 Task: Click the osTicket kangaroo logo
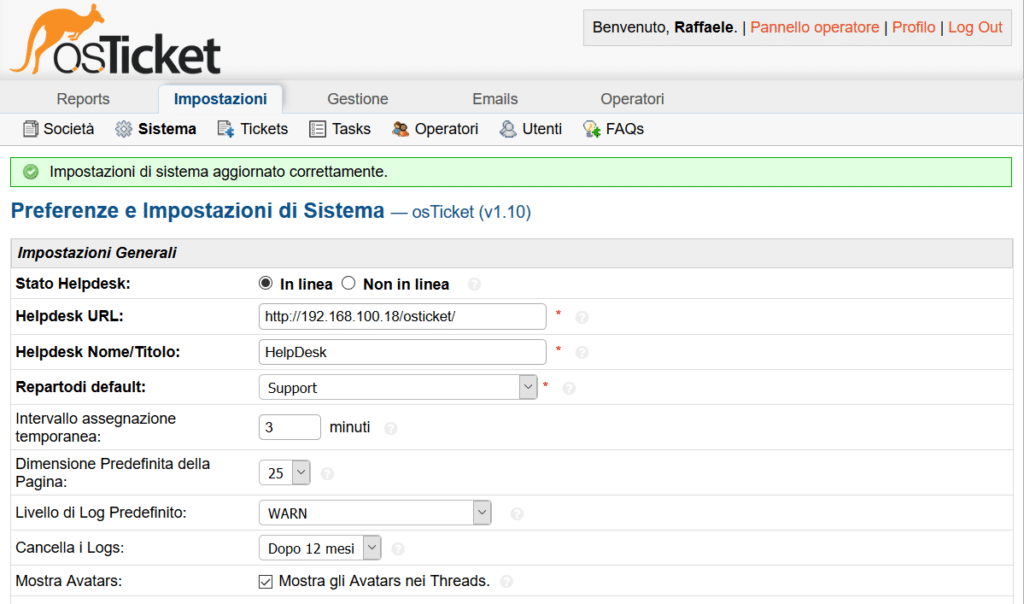(115, 40)
